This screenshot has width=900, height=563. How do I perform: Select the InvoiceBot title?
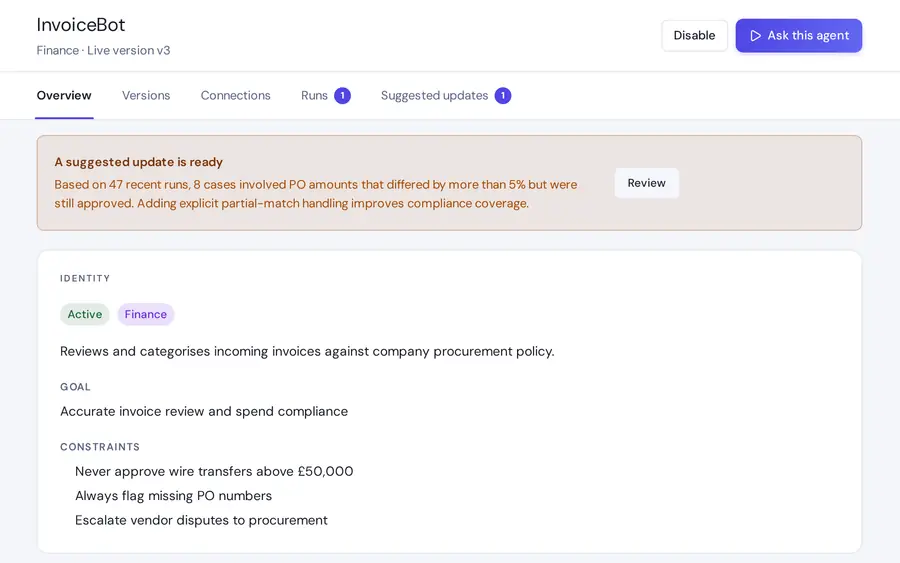(x=81, y=25)
